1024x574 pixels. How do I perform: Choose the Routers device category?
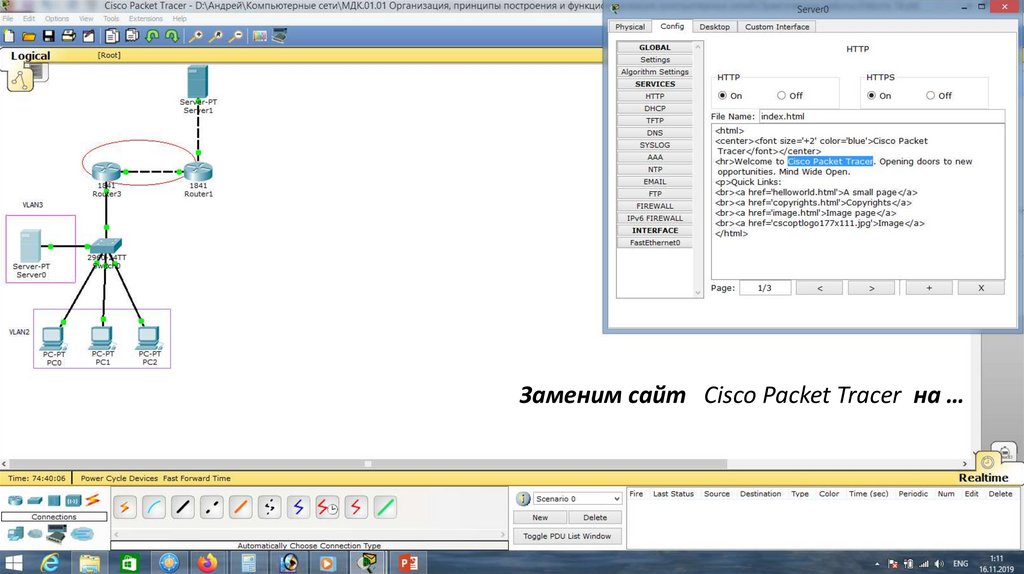click(x=15, y=501)
